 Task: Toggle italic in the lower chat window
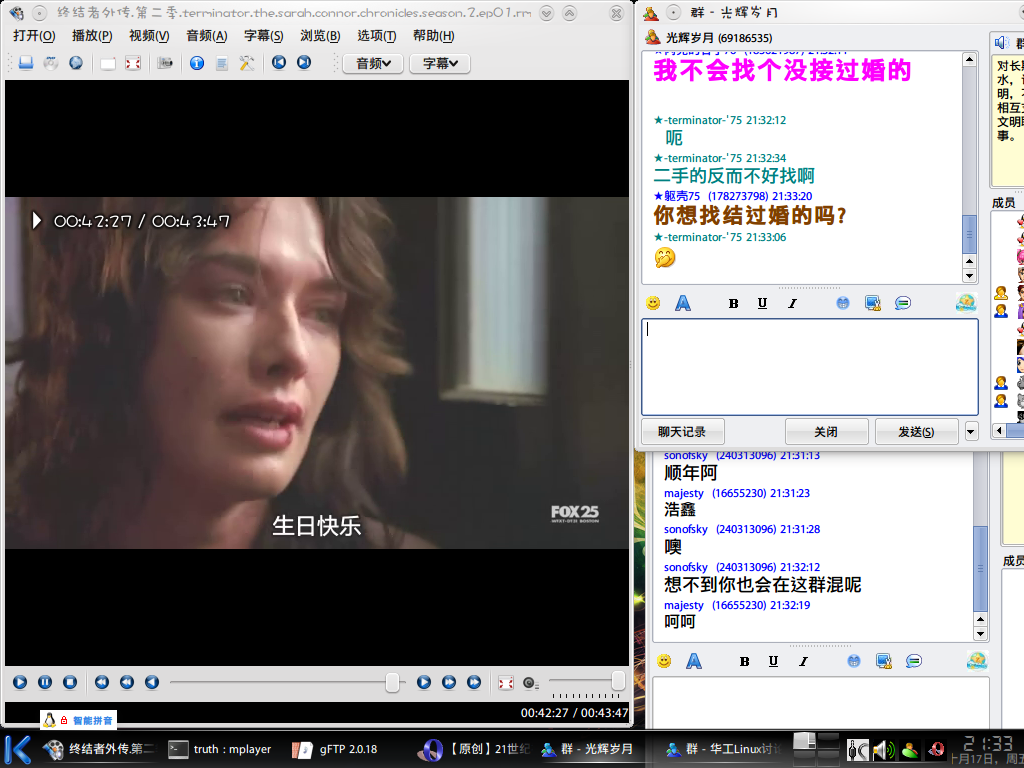[803, 662]
